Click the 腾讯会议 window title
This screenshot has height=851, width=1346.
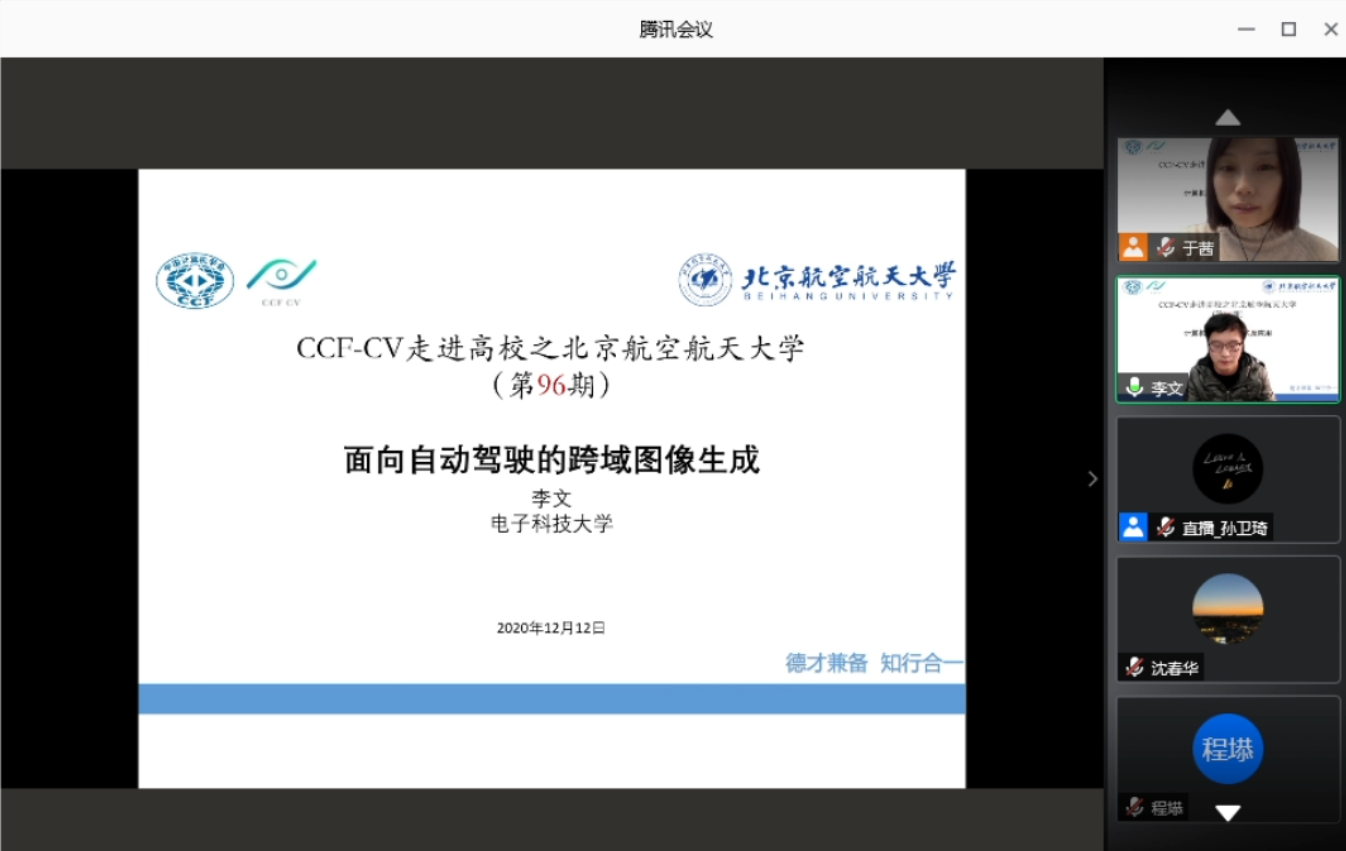click(676, 29)
